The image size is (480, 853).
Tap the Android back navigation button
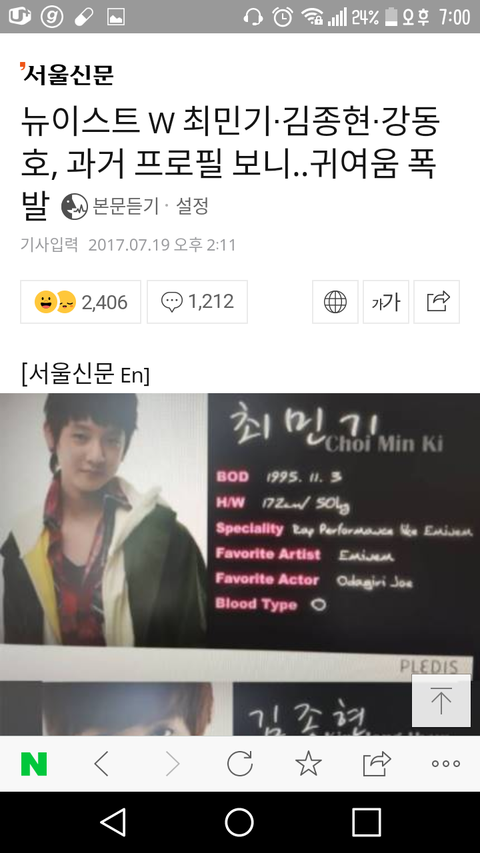coord(113,821)
